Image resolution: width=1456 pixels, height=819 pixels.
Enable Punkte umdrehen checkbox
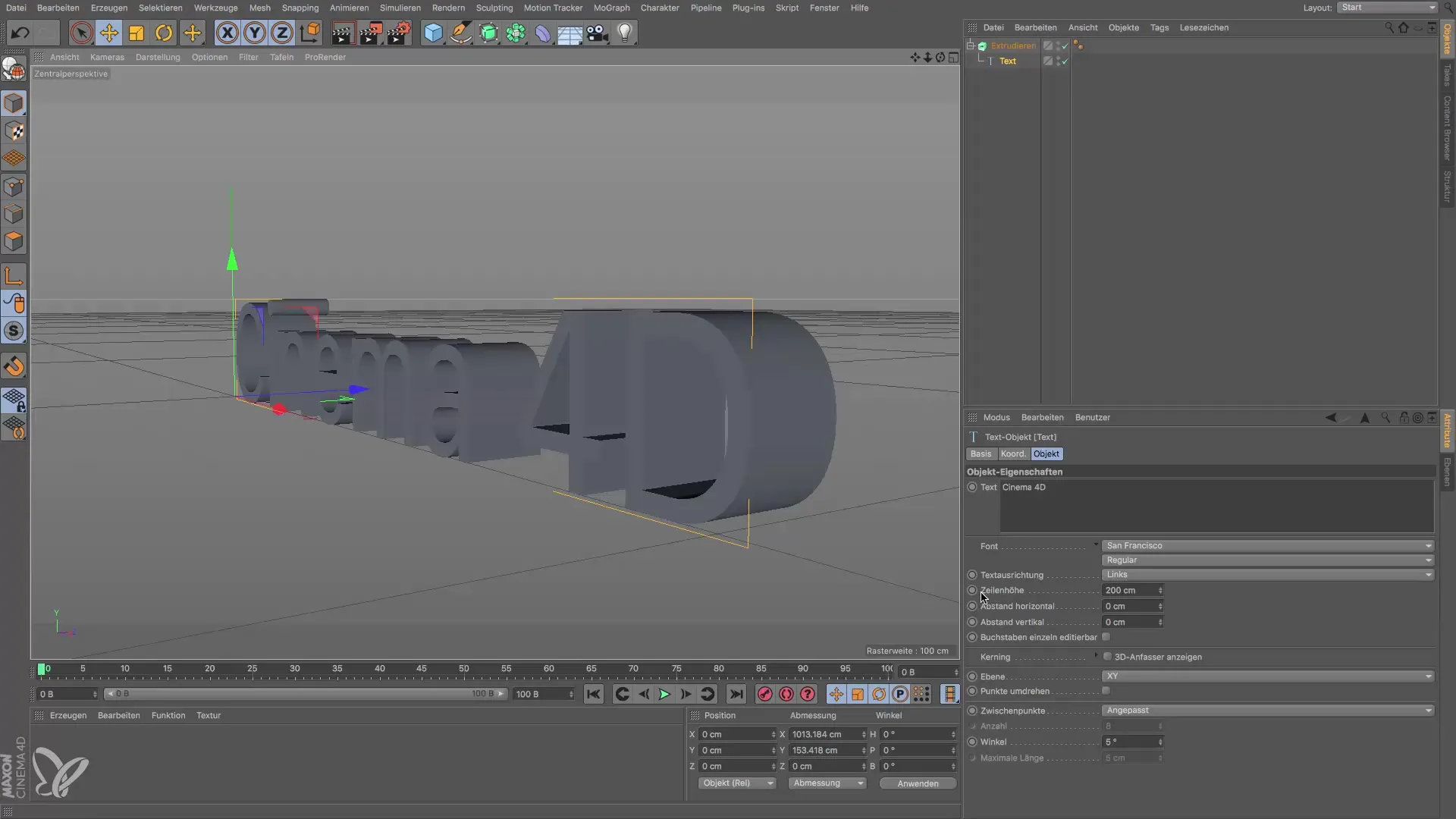coord(1106,691)
